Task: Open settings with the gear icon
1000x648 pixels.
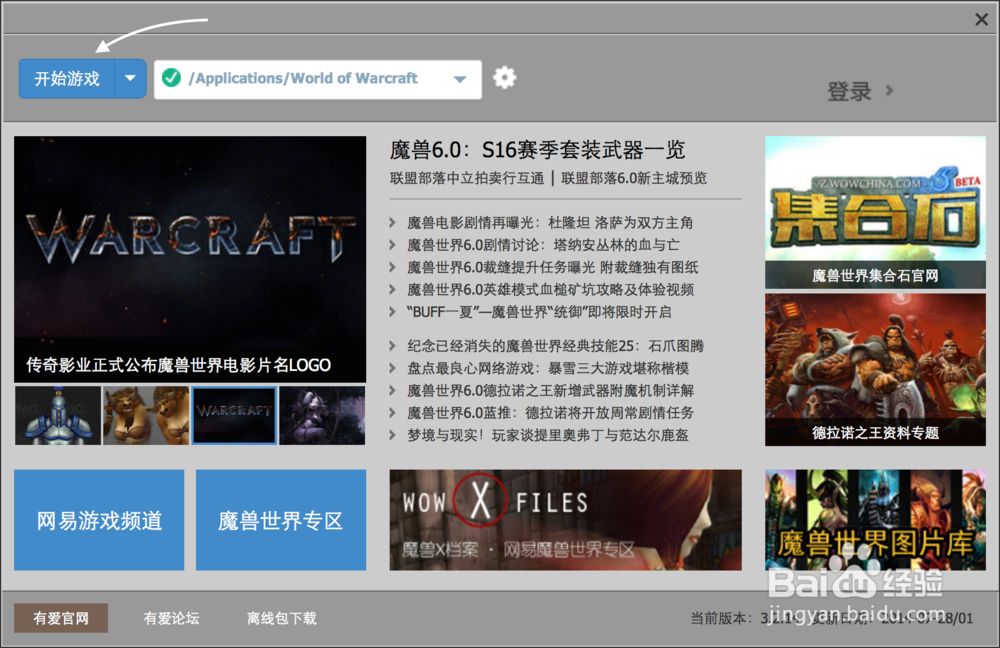Action: coord(504,78)
